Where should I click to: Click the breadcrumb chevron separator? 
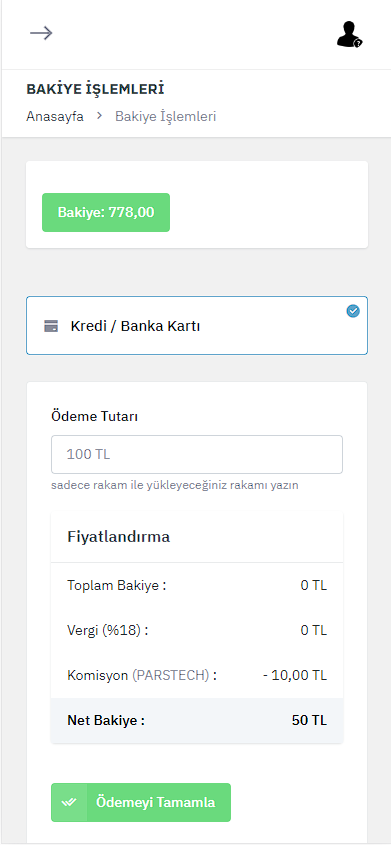(99, 116)
